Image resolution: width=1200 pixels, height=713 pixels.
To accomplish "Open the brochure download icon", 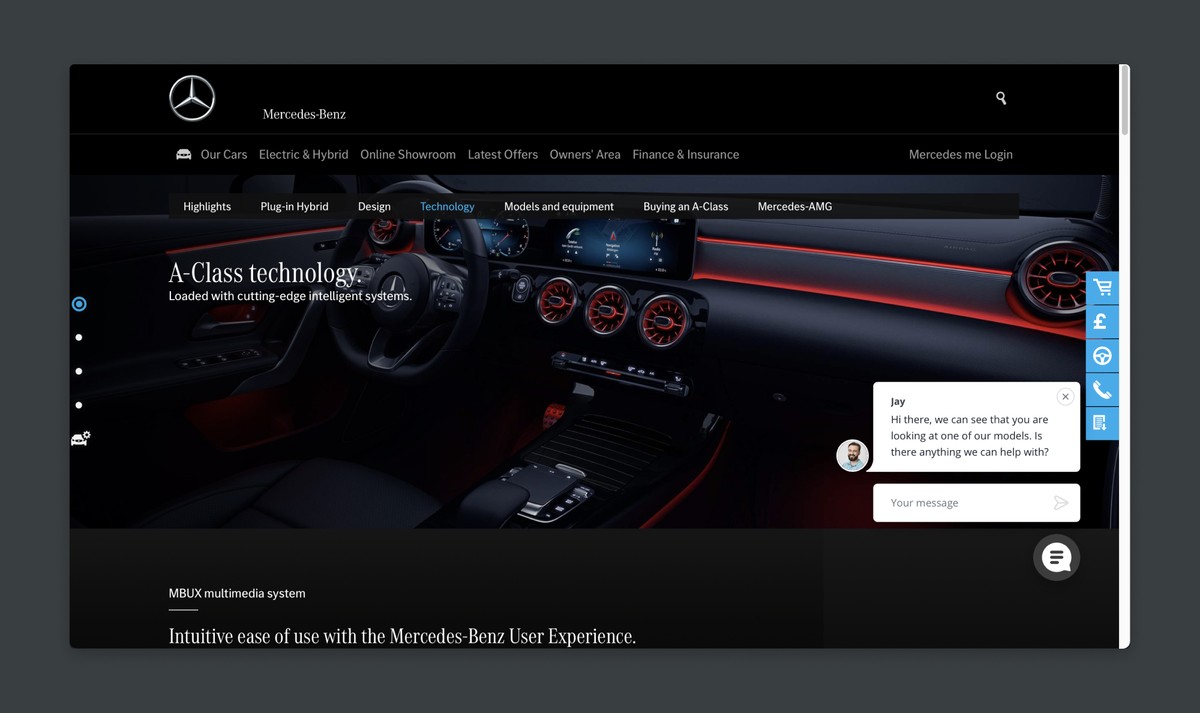I will [1102, 423].
